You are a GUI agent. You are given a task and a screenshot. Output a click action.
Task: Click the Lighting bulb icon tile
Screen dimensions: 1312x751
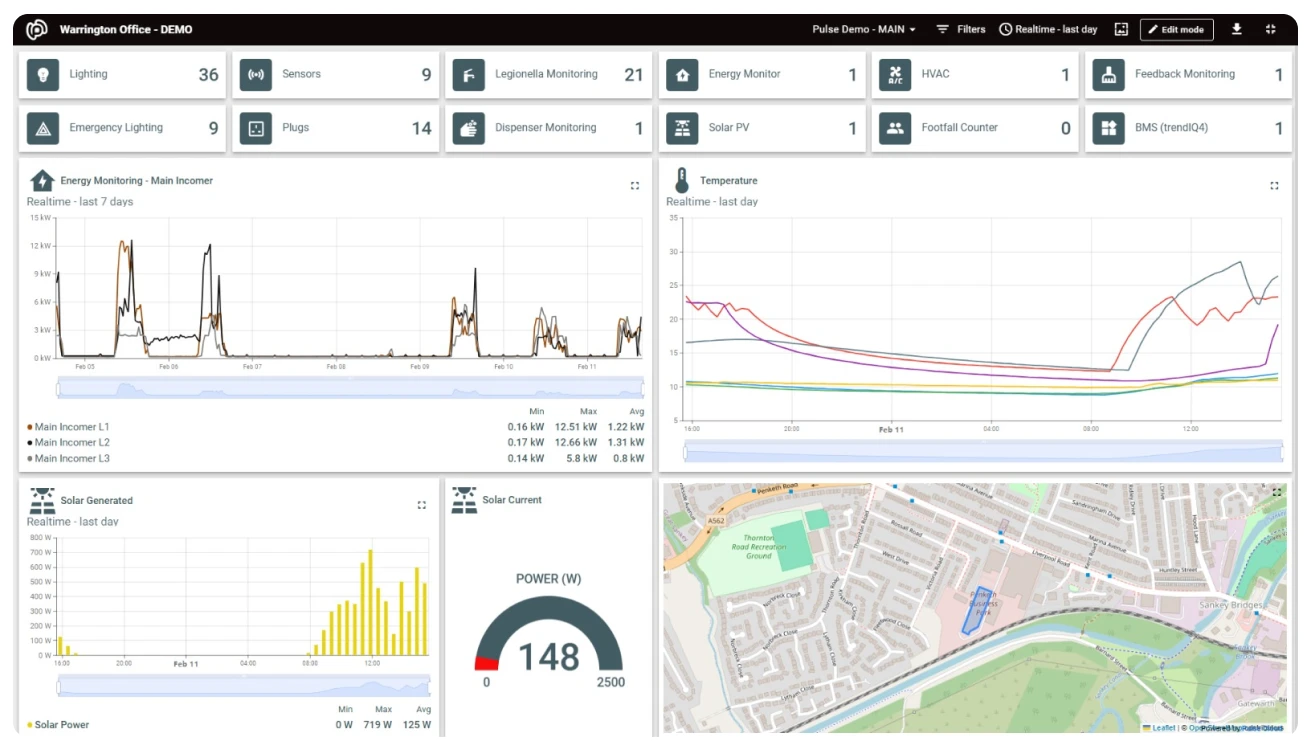click(x=43, y=75)
